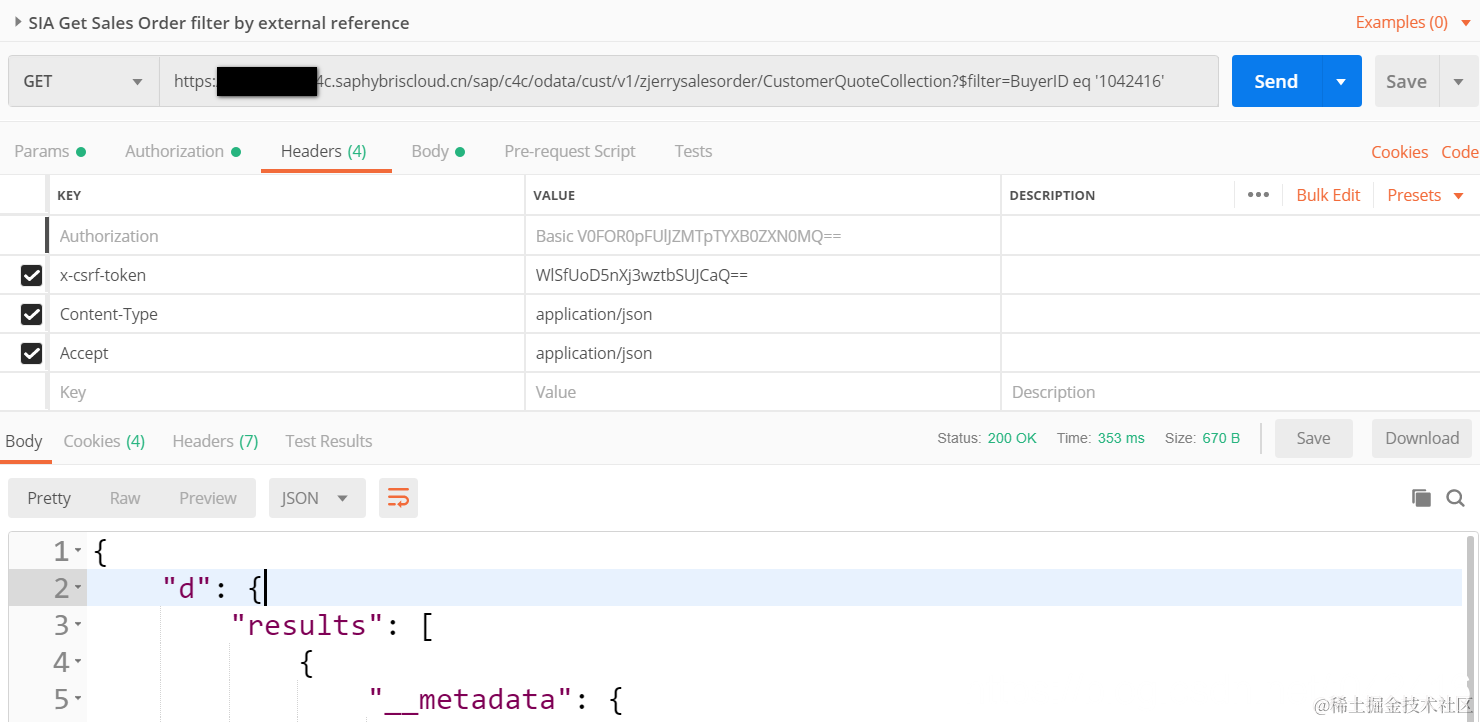Uncheck the Accept header checkbox
The image size is (1480, 722).
32,353
